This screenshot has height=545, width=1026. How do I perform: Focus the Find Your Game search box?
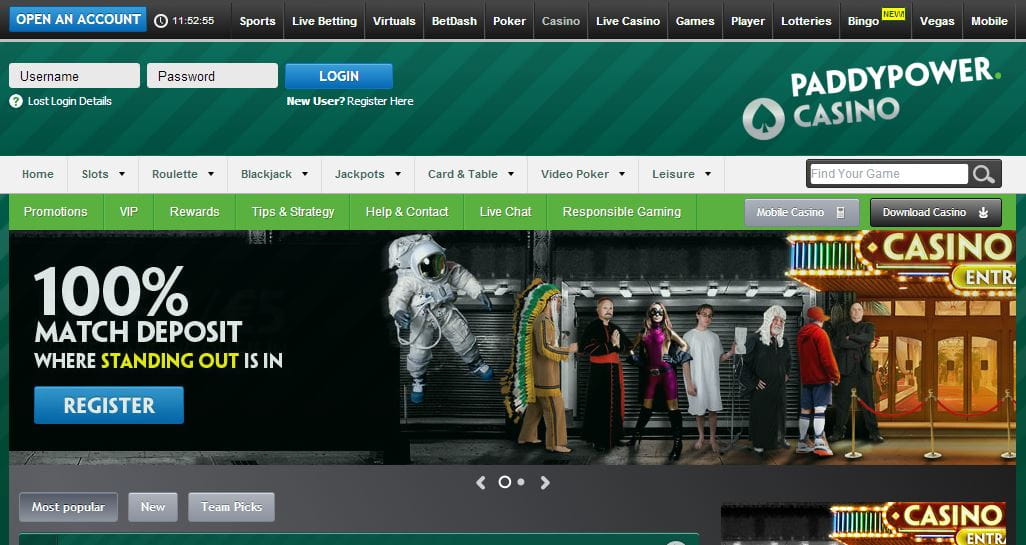[x=889, y=174]
